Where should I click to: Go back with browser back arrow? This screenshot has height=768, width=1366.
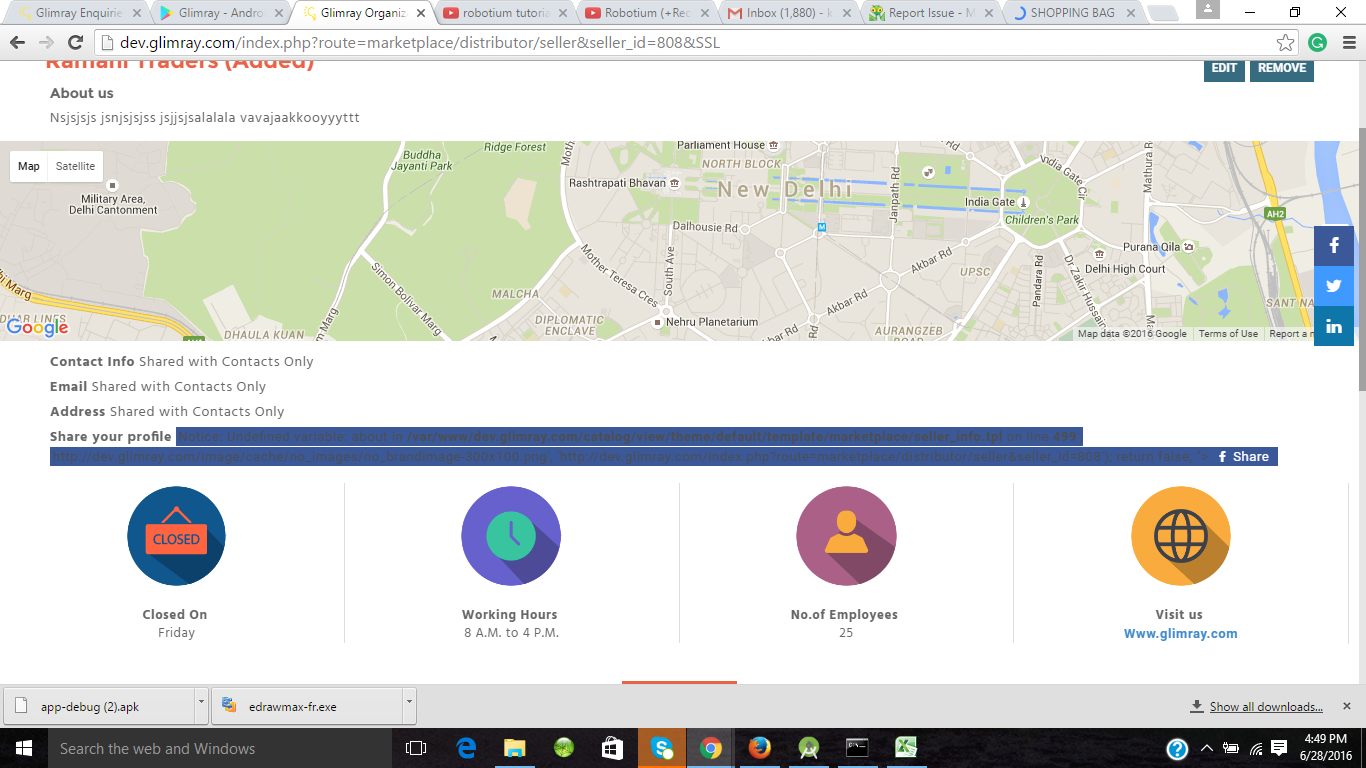pos(18,42)
